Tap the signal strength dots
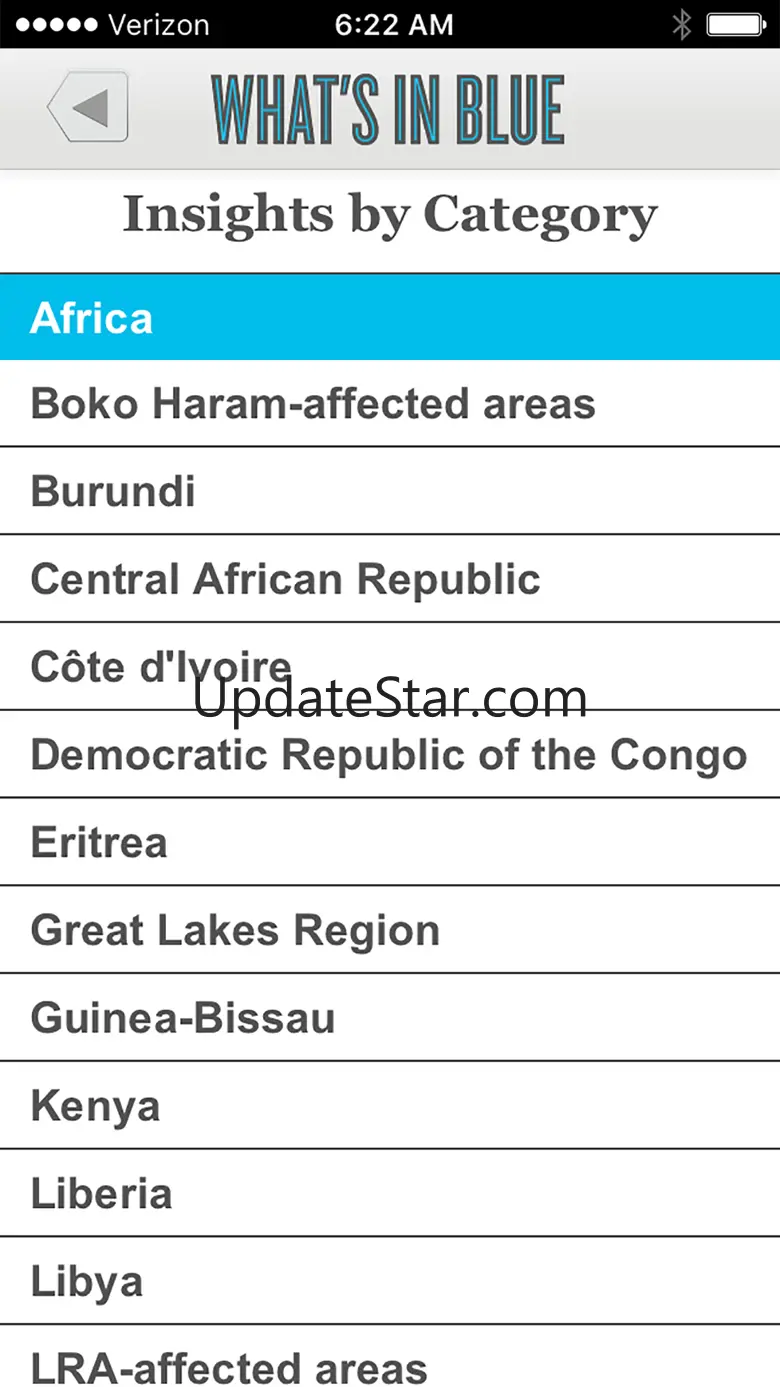The width and height of the screenshot is (780, 1387). (56, 25)
